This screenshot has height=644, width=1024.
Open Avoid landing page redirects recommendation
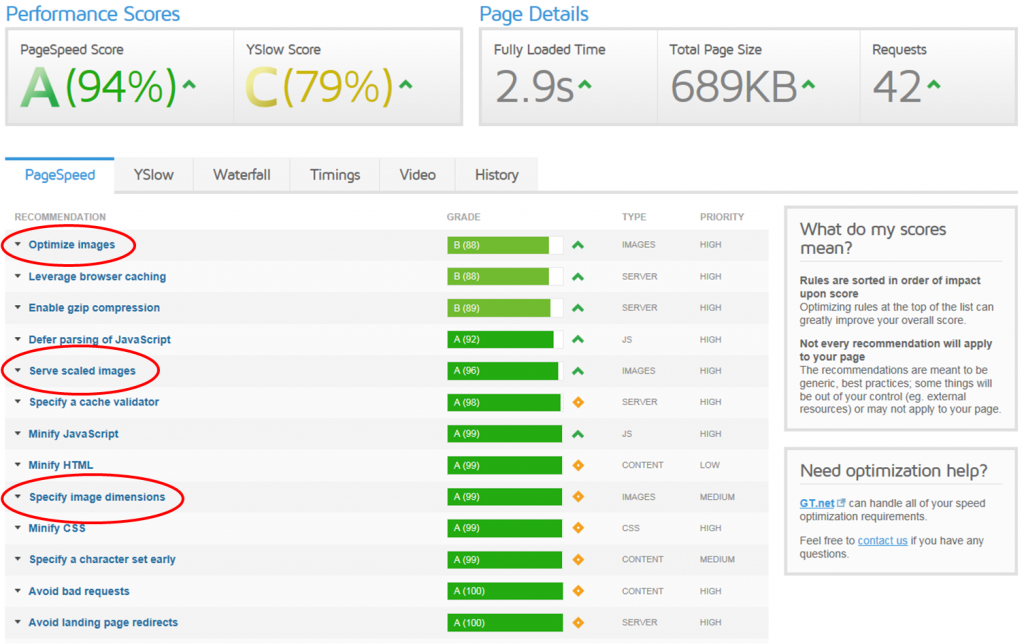tap(103, 622)
